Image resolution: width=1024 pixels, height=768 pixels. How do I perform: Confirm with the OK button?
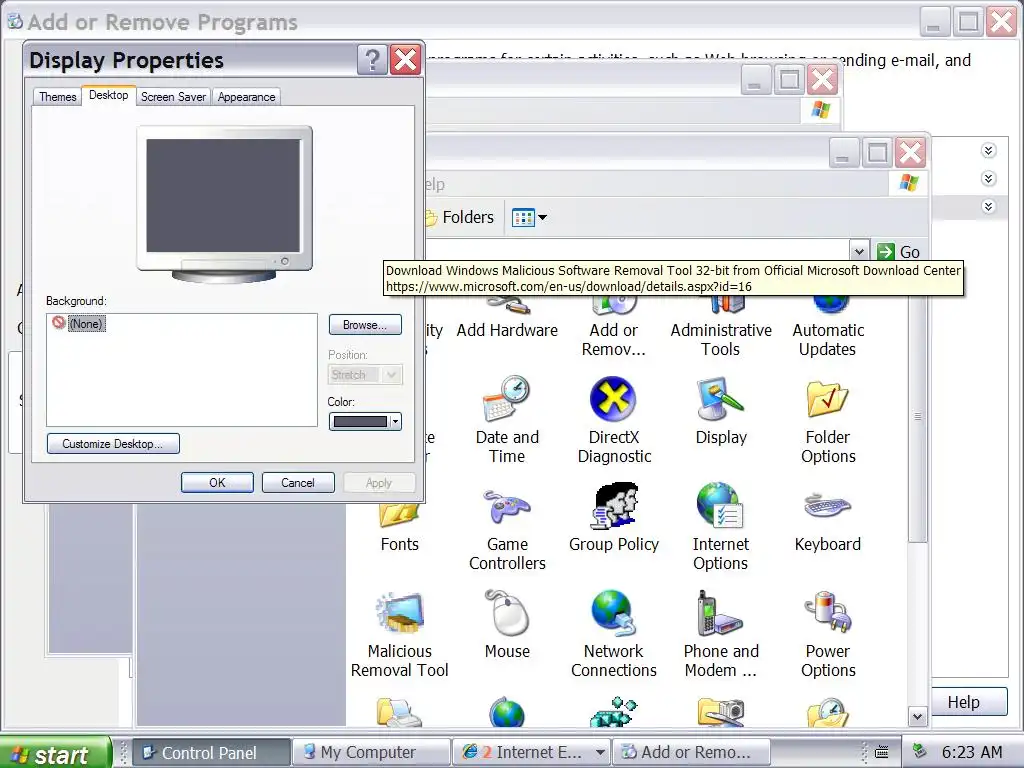(217, 483)
